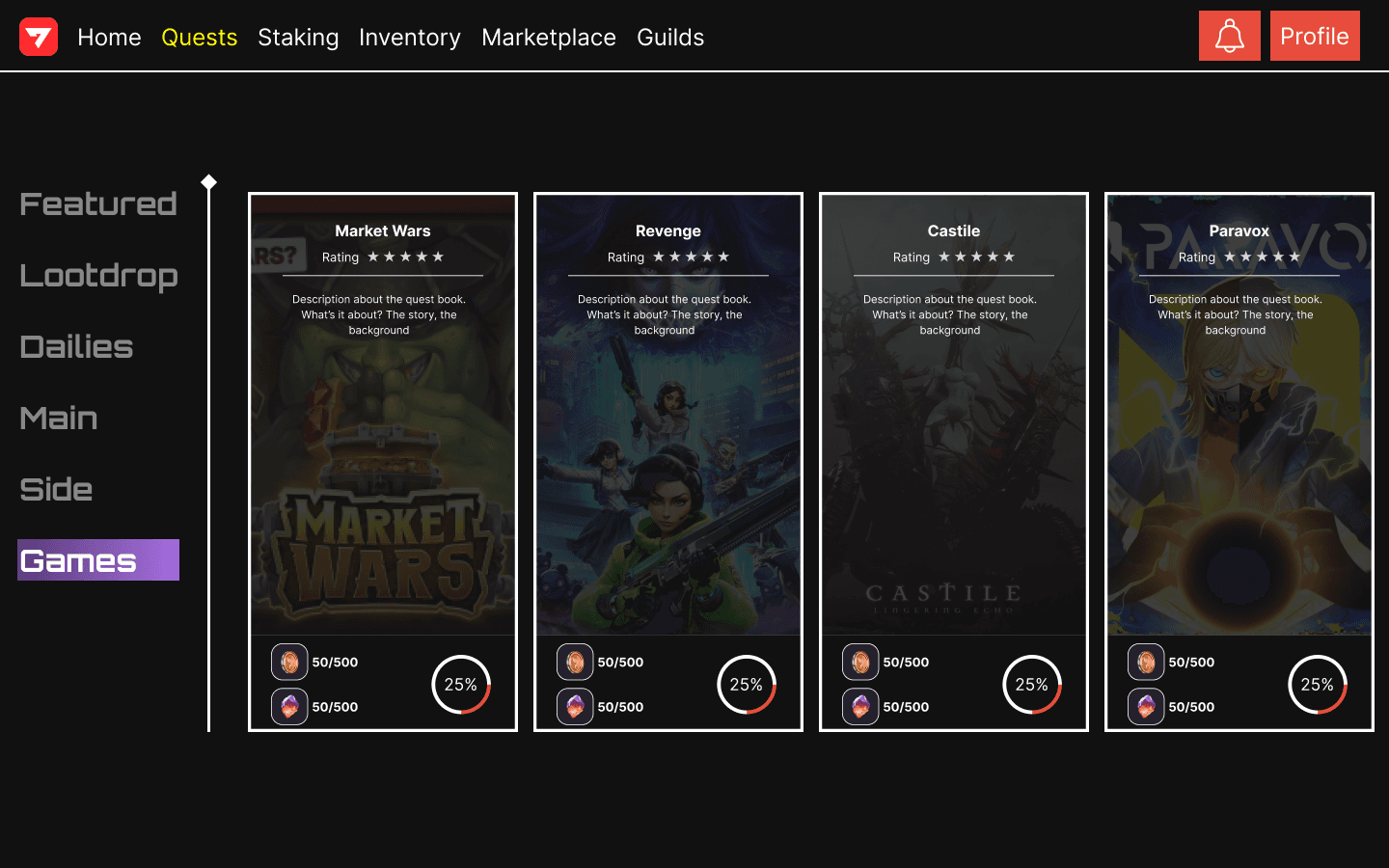Viewport: 1389px width, 868px height.
Task: Click the star rating on Market Wars
Action: coord(405,257)
